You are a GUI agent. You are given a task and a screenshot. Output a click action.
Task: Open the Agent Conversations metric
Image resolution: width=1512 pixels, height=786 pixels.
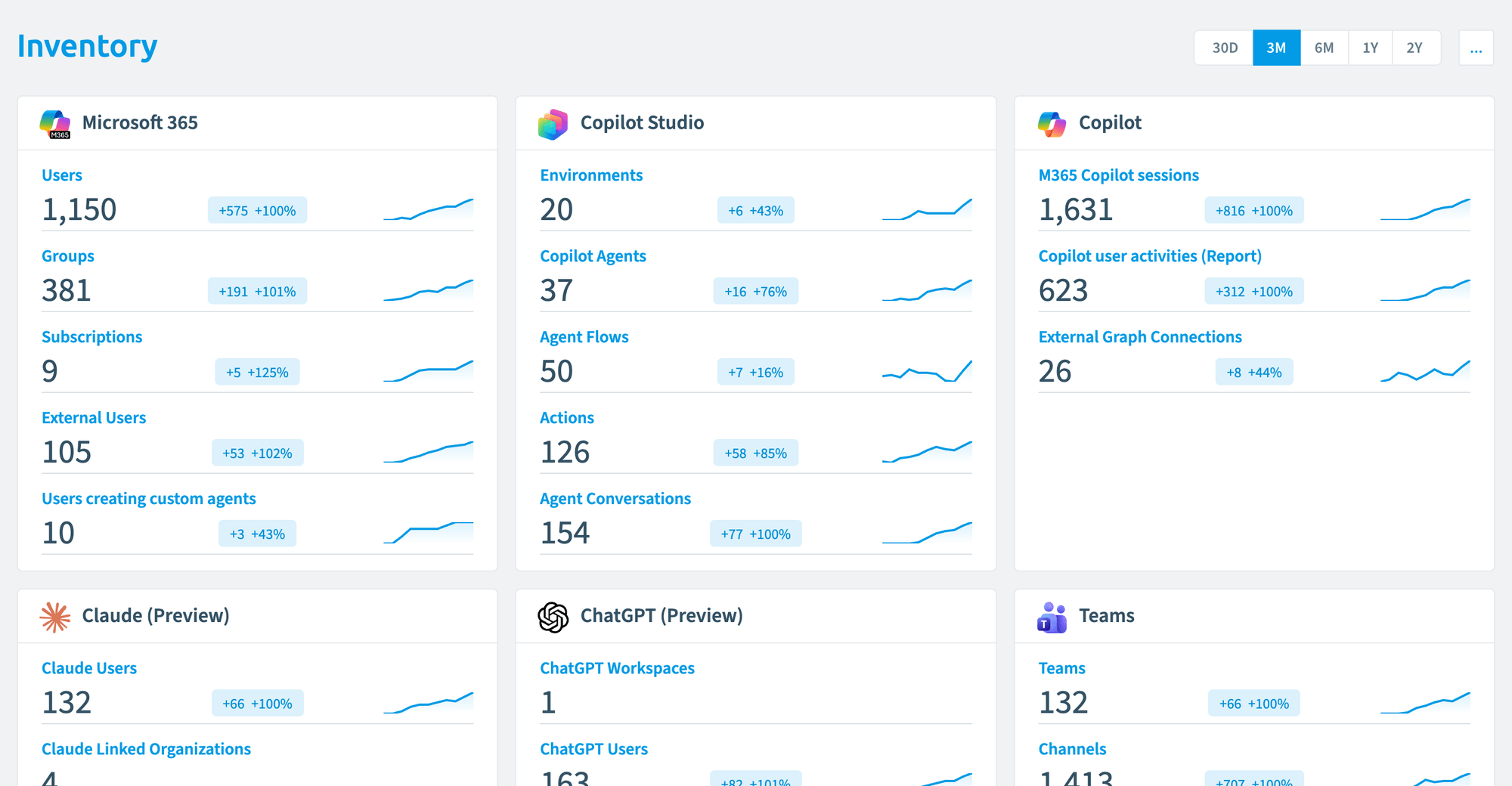click(x=615, y=499)
